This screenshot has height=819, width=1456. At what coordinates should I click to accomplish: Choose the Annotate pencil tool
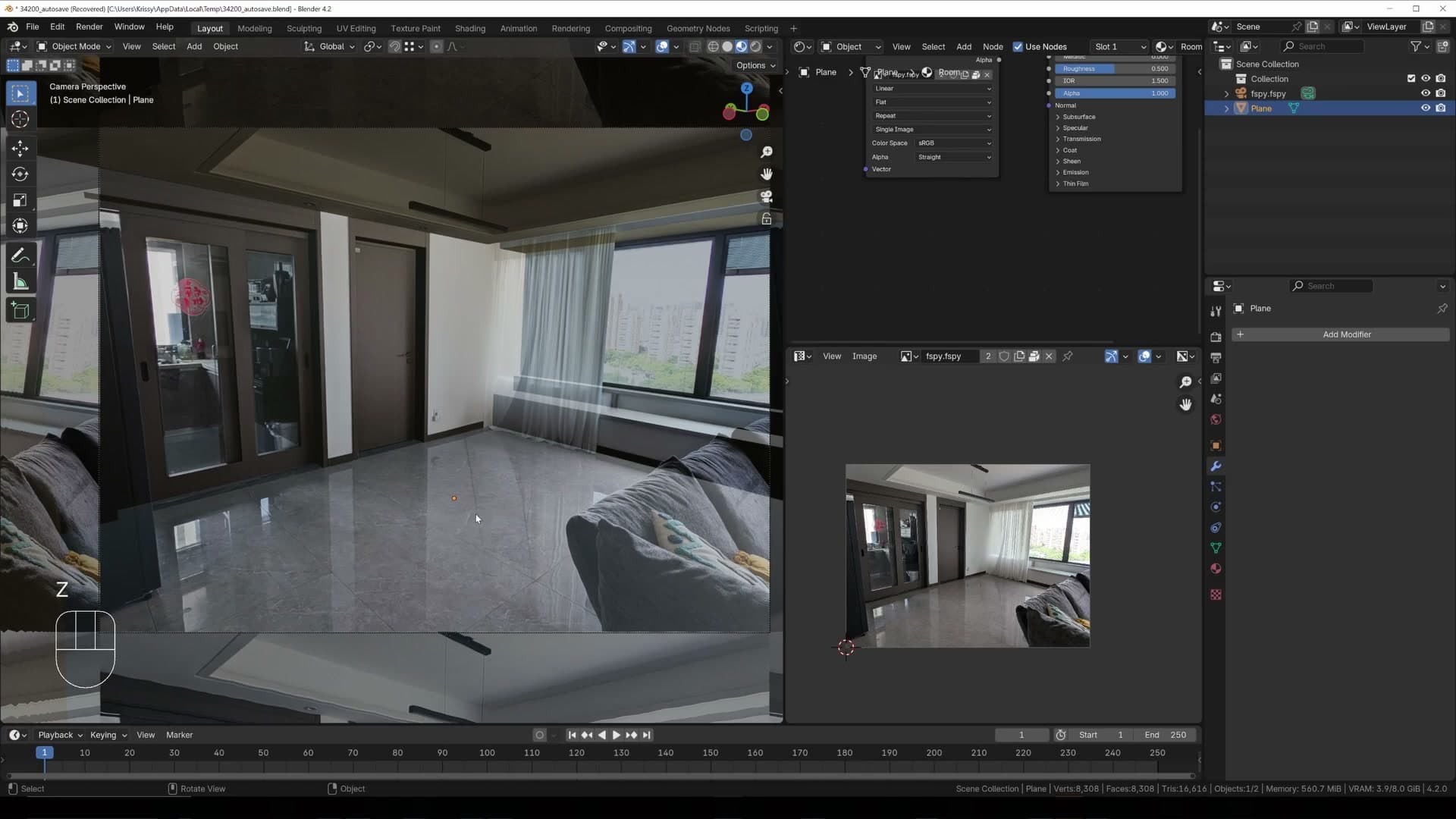point(20,256)
